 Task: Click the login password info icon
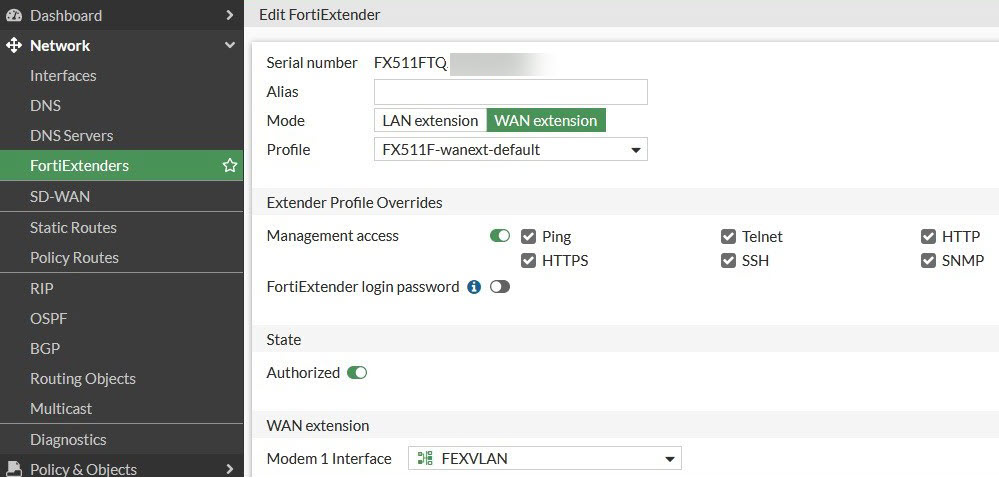point(474,287)
